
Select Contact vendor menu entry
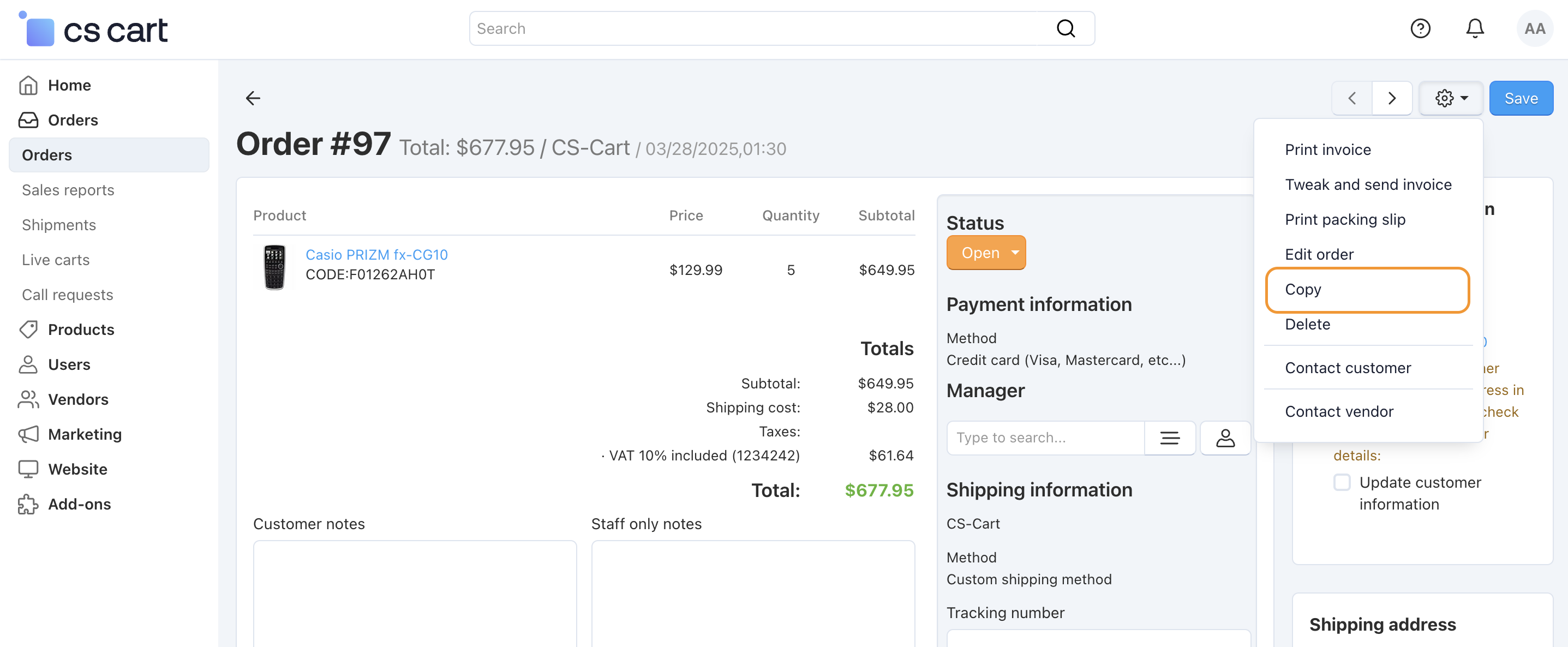click(x=1338, y=411)
